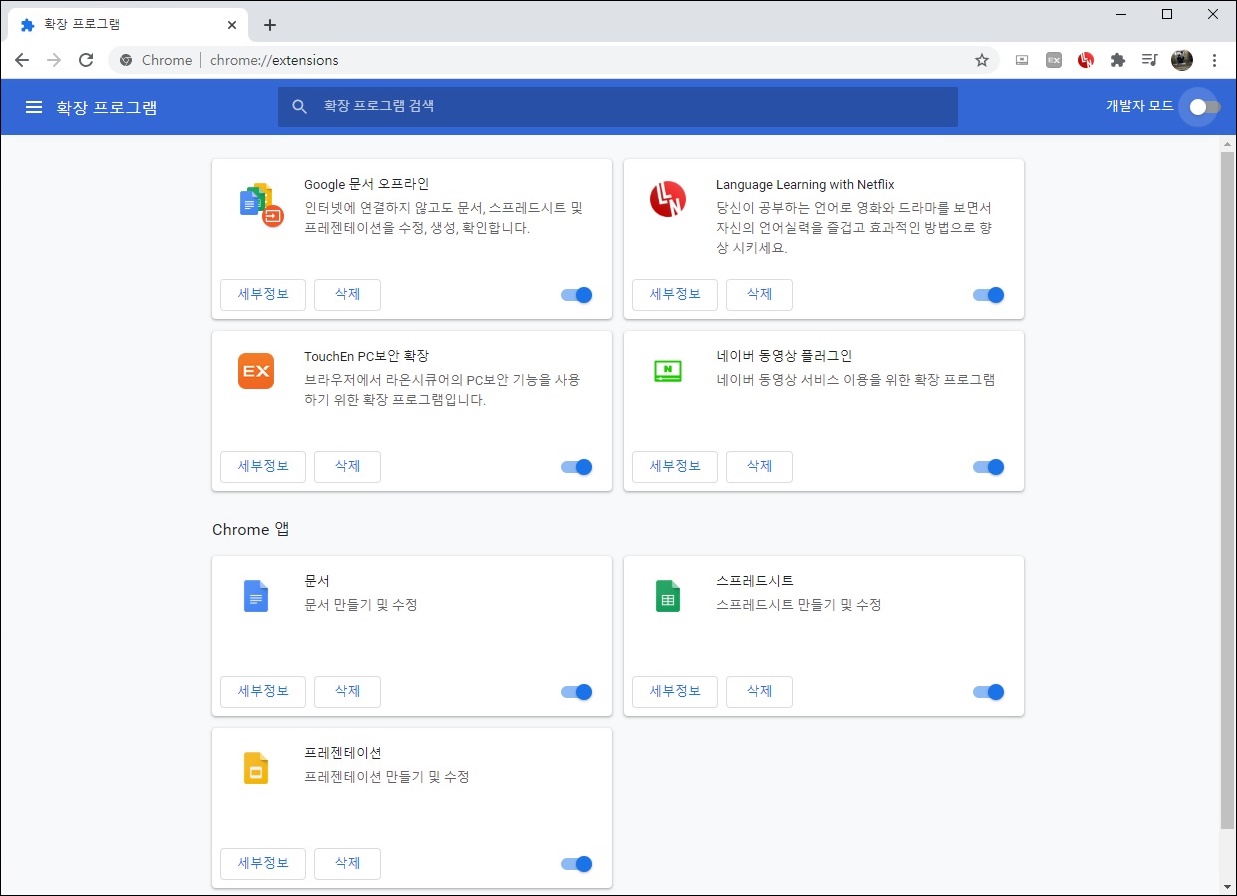Image resolution: width=1237 pixels, height=896 pixels.
Task: Open 세부정보 for TouchEn PC보안 확장
Action: click(263, 467)
